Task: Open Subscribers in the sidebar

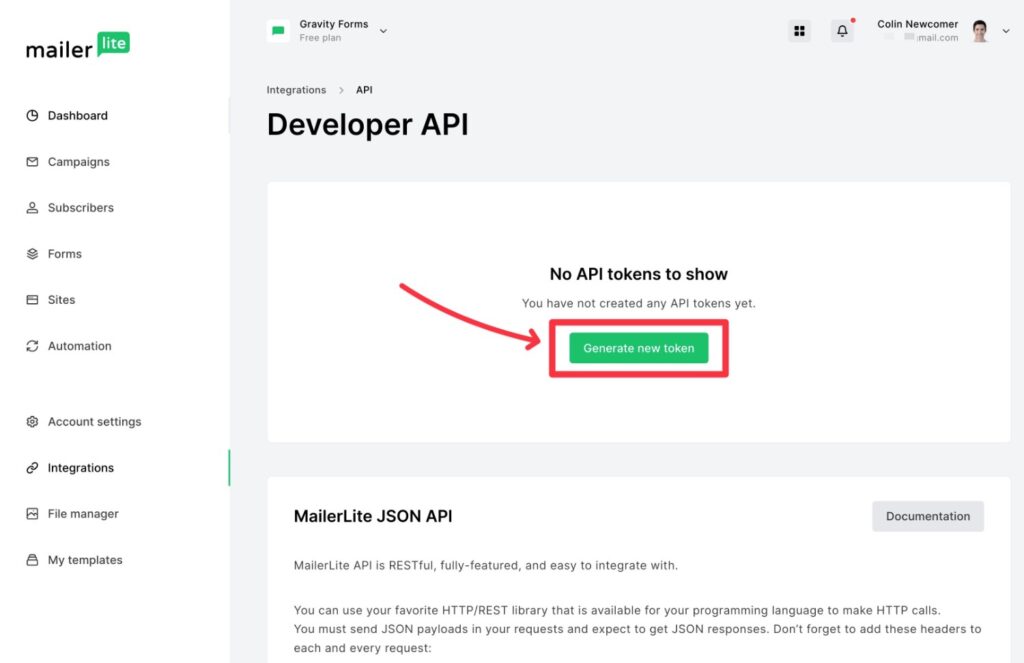Action: 80,208
